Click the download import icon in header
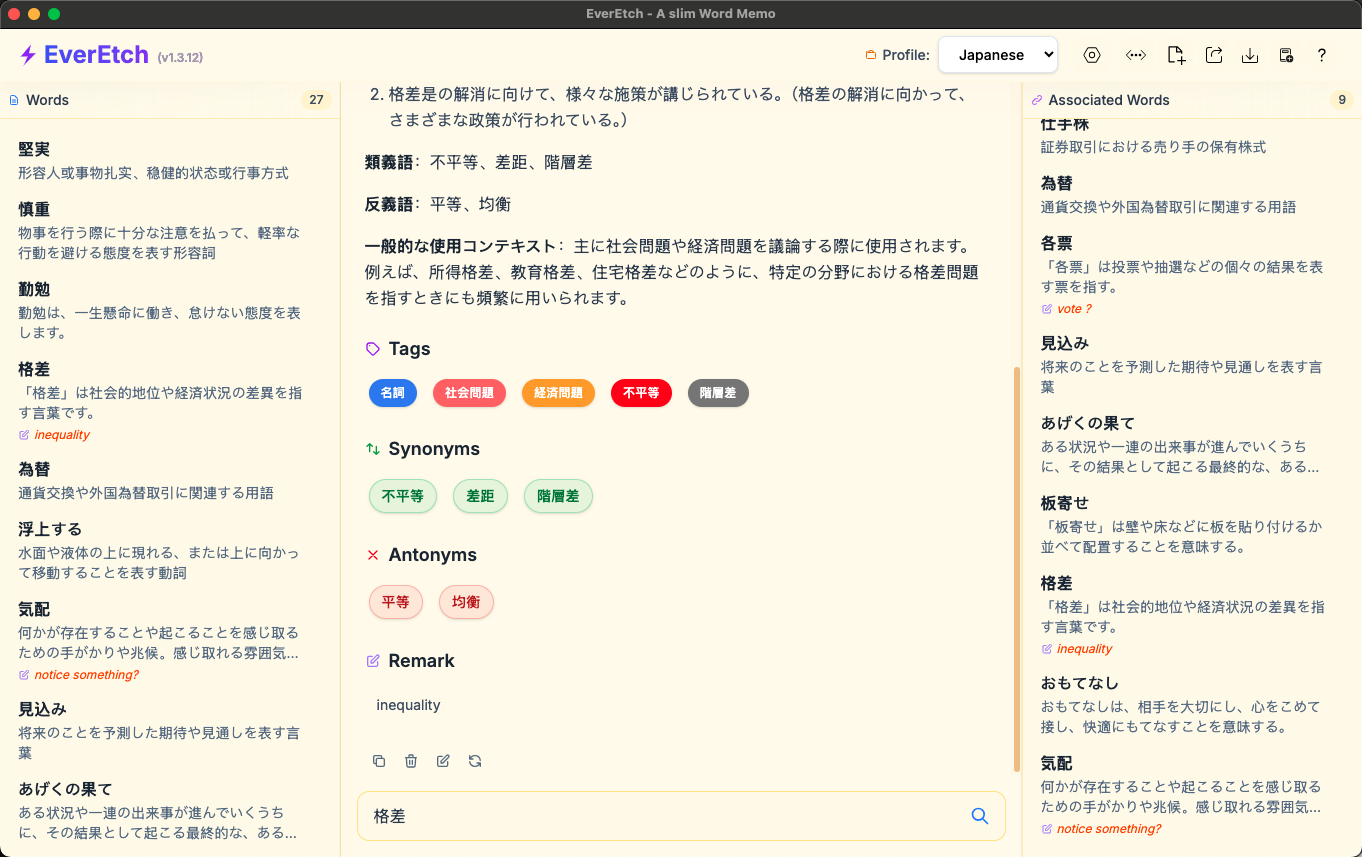 [1250, 55]
